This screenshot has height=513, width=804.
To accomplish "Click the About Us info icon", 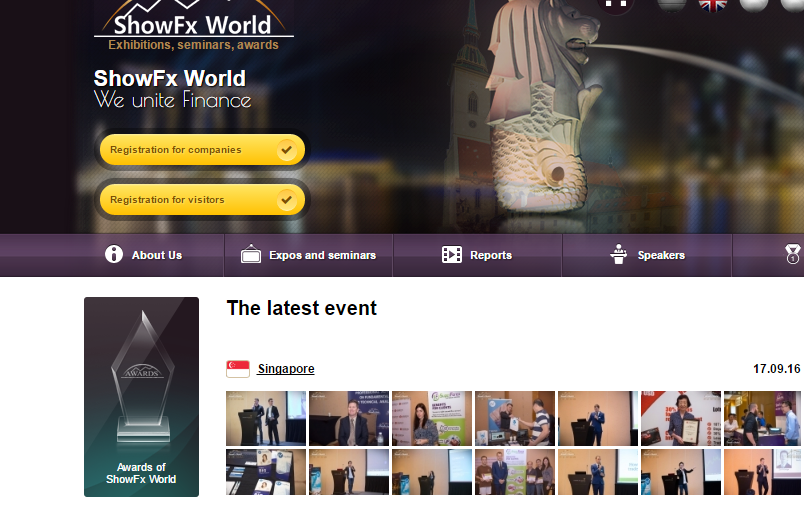I will (x=114, y=254).
